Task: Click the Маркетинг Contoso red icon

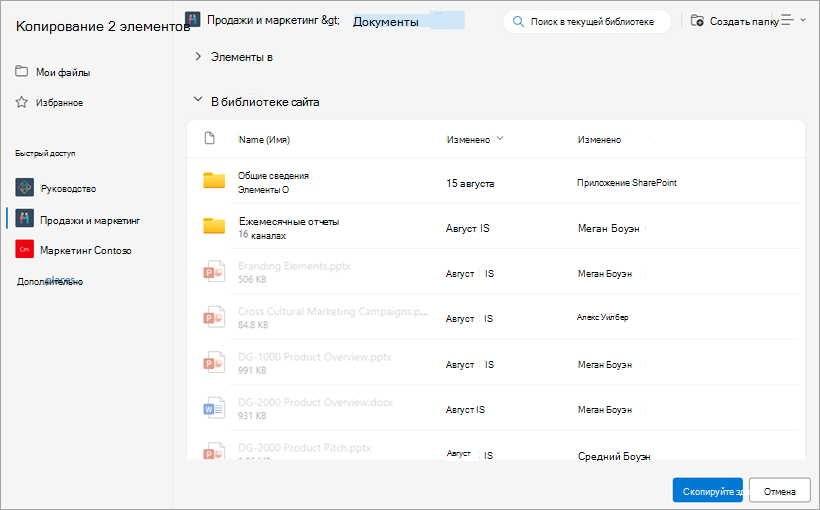Action: point(25,250)
